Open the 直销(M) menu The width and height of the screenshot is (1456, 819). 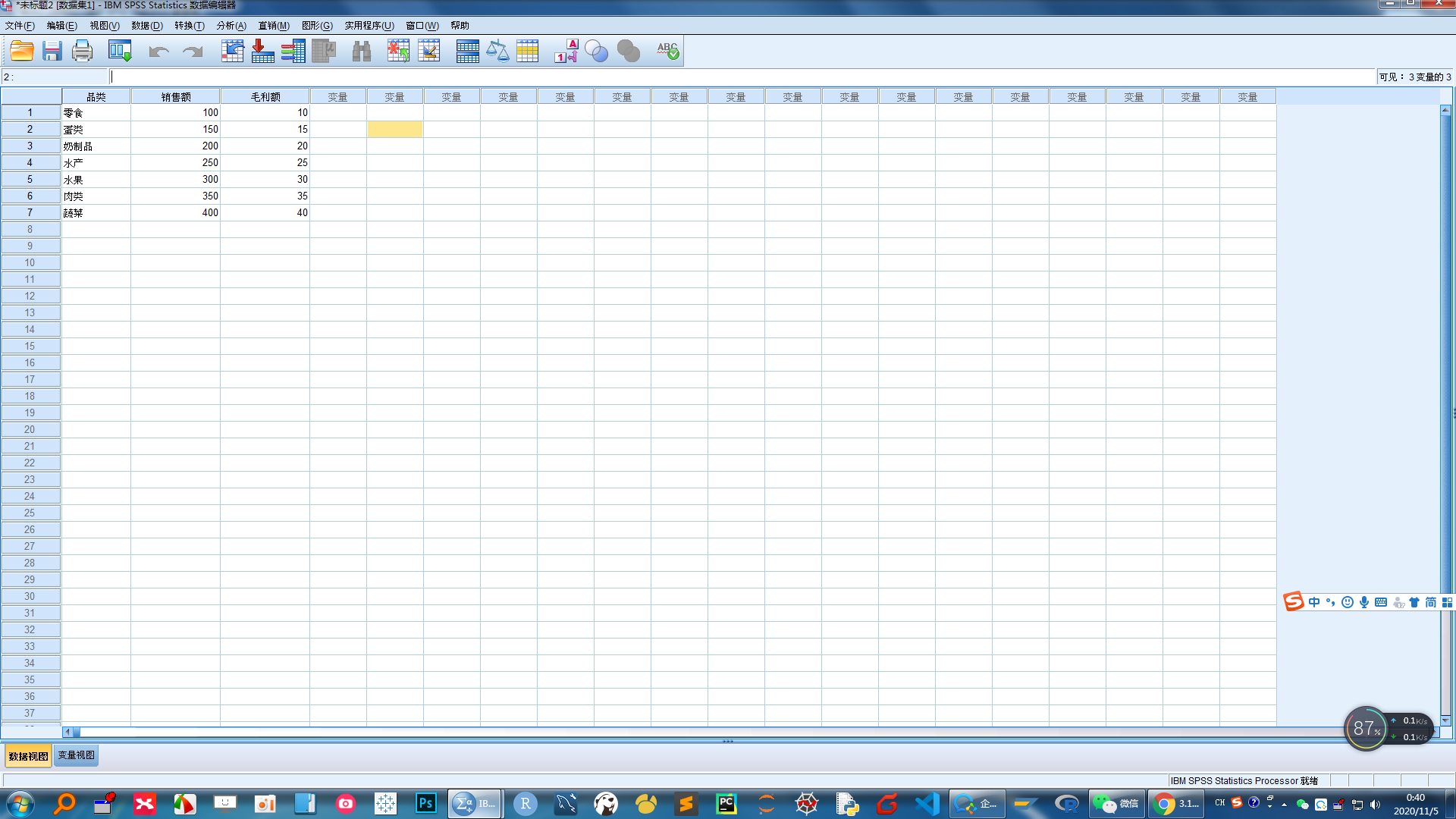274,25
